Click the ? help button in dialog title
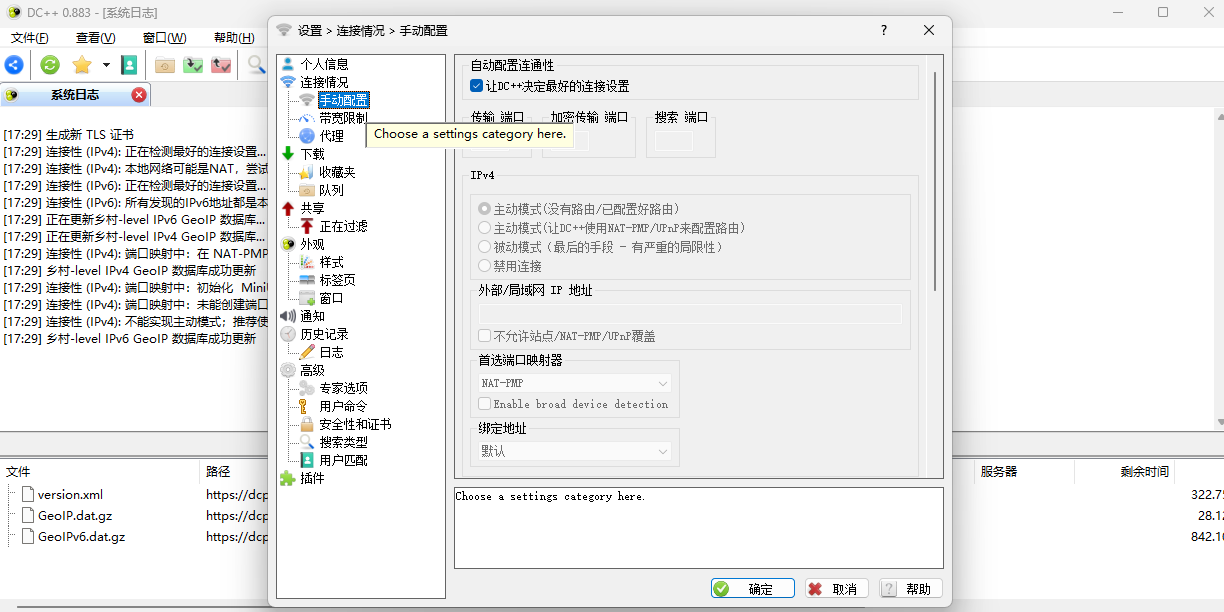The image size is (1224, 612). tap(883, 30)
